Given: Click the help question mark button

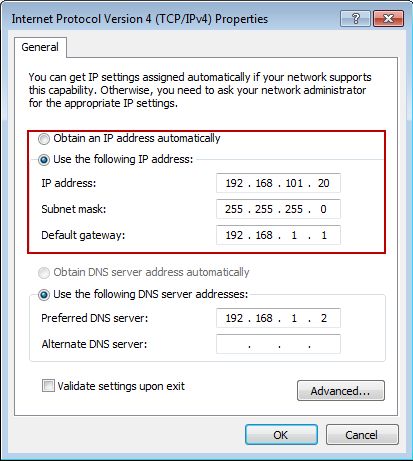Looking at the screenshot, I should pos(355,18).
